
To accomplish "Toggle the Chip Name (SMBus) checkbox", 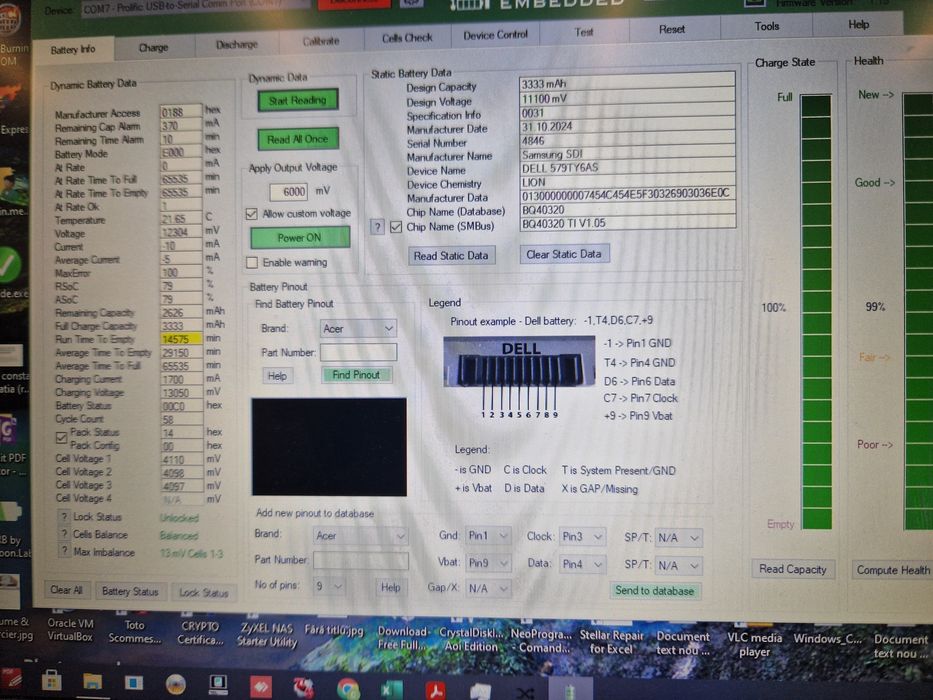I will coord(396,227).
